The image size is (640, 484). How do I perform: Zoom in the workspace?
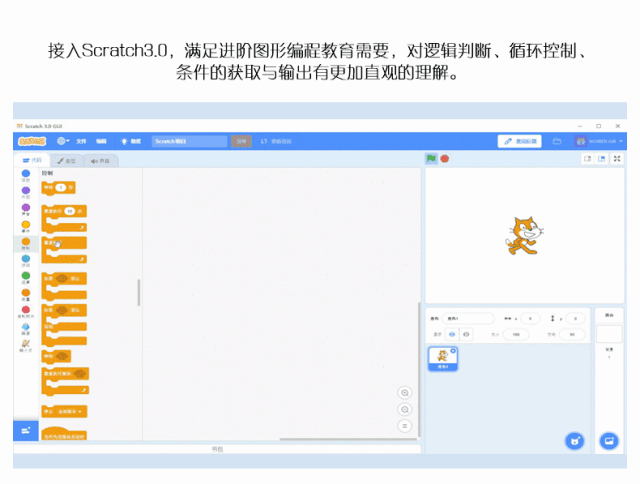point(404,393)
